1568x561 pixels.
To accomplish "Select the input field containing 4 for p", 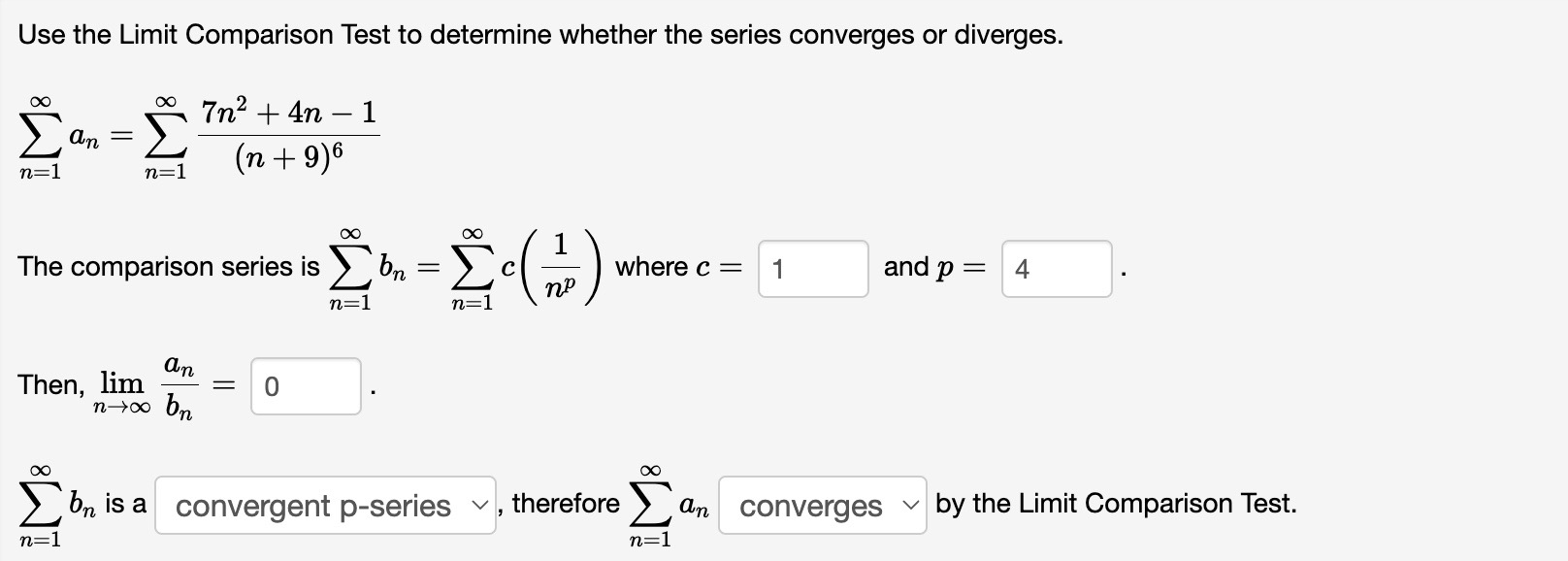I will (x=1057, y=268).
